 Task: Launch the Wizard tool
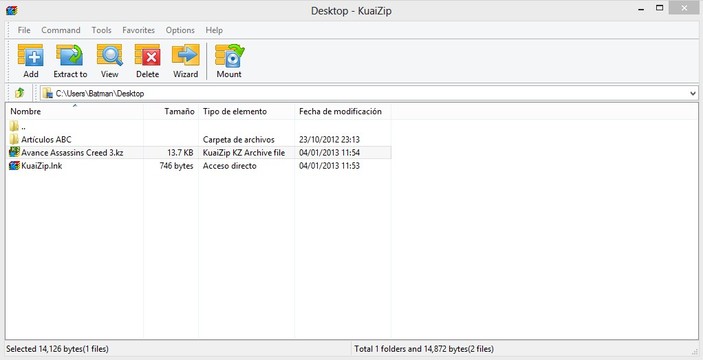coord(186,61)
